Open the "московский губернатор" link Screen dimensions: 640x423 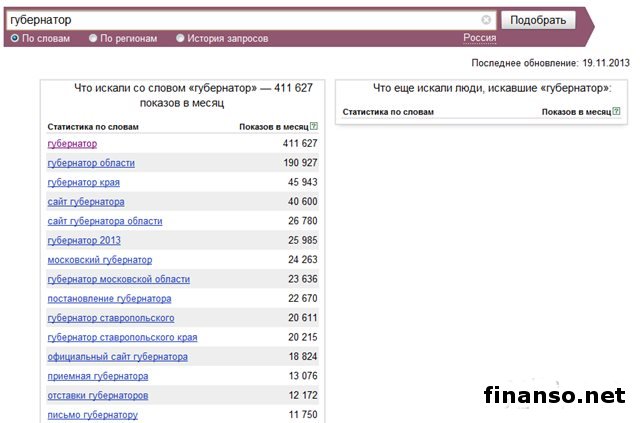tap(100, 260)
